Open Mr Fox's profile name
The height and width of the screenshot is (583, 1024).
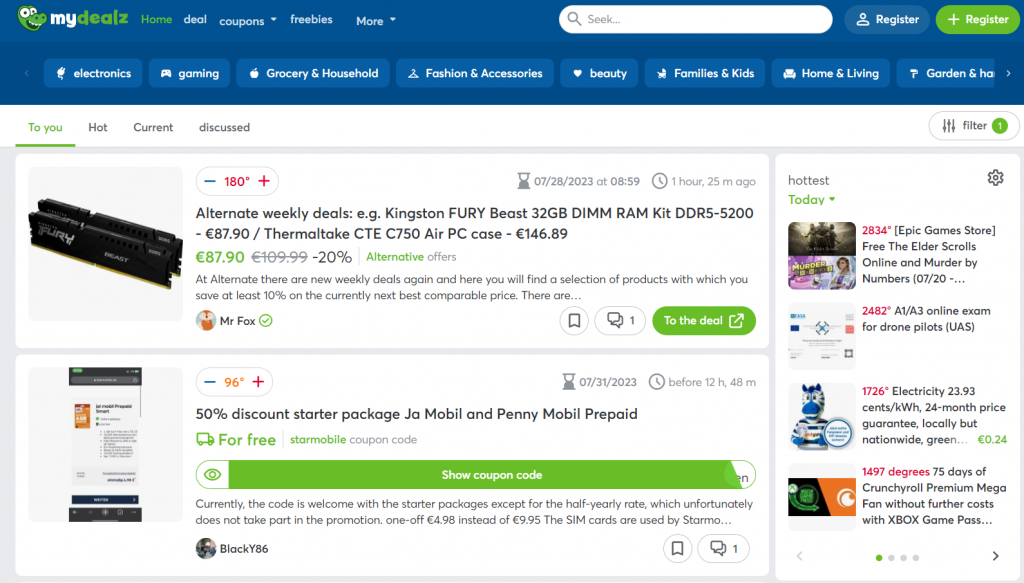coord(237,321)
